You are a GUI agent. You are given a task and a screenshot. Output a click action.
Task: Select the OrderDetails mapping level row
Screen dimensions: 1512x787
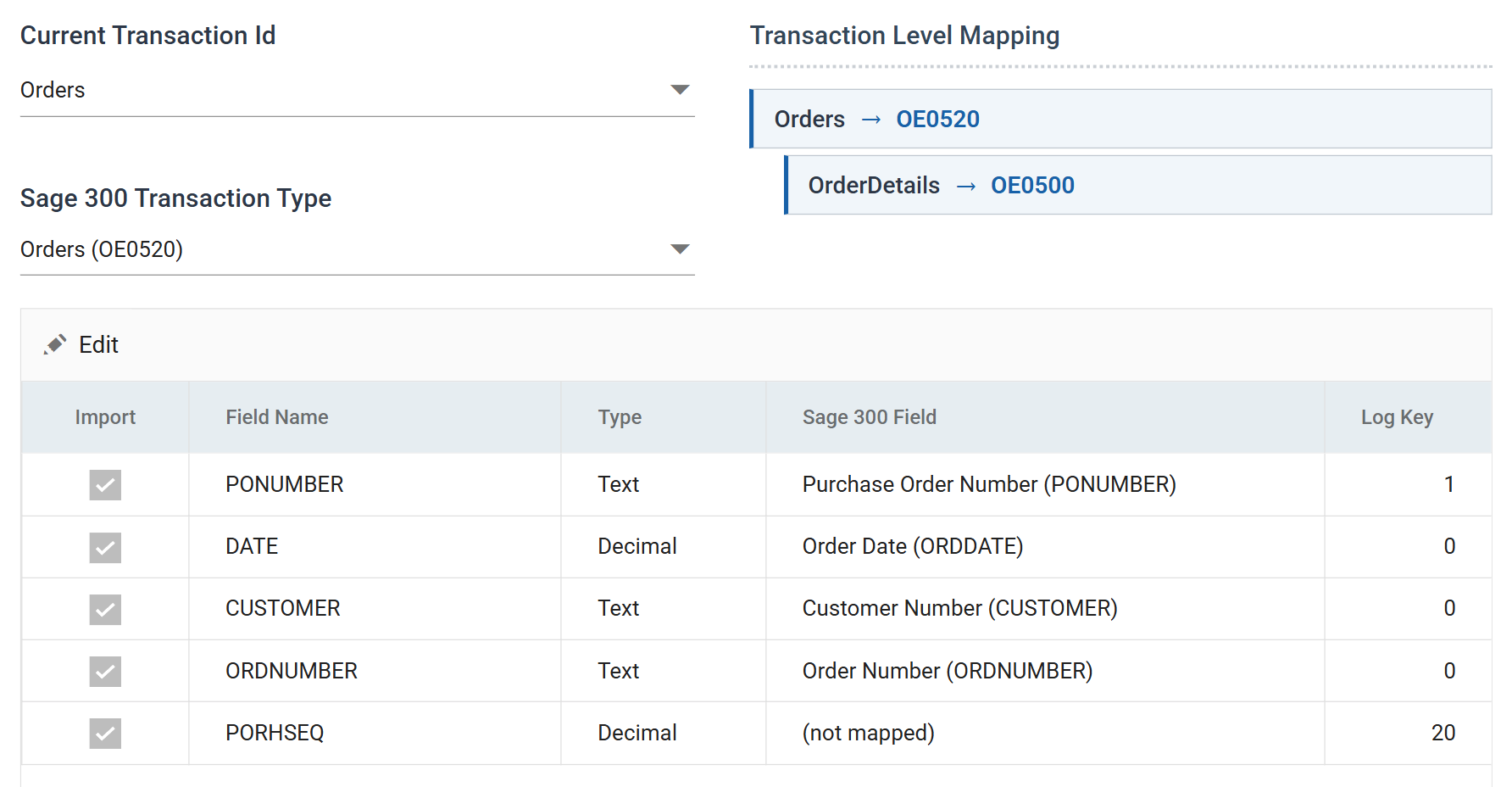pyautogui.click(x=1138, y=185)
